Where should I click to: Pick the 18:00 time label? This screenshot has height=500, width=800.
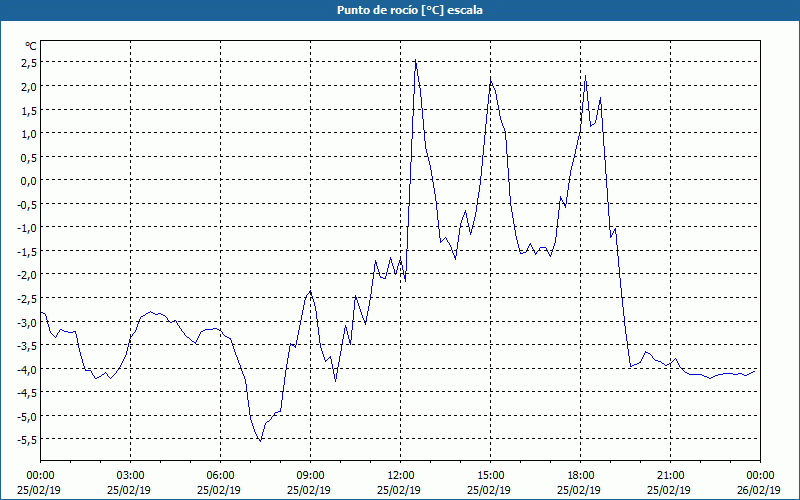click(581, 476)
